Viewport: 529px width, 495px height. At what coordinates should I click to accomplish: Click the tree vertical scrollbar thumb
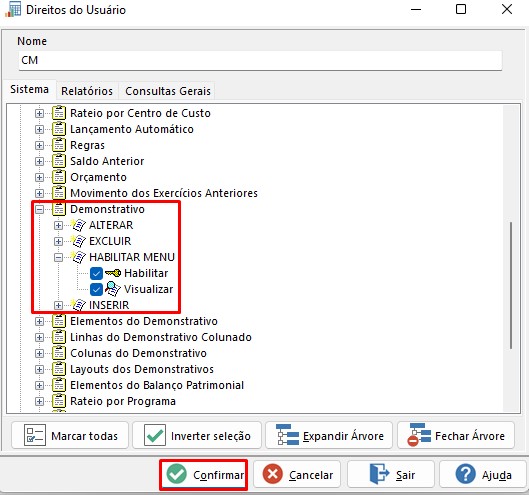(x=511, y=285)
